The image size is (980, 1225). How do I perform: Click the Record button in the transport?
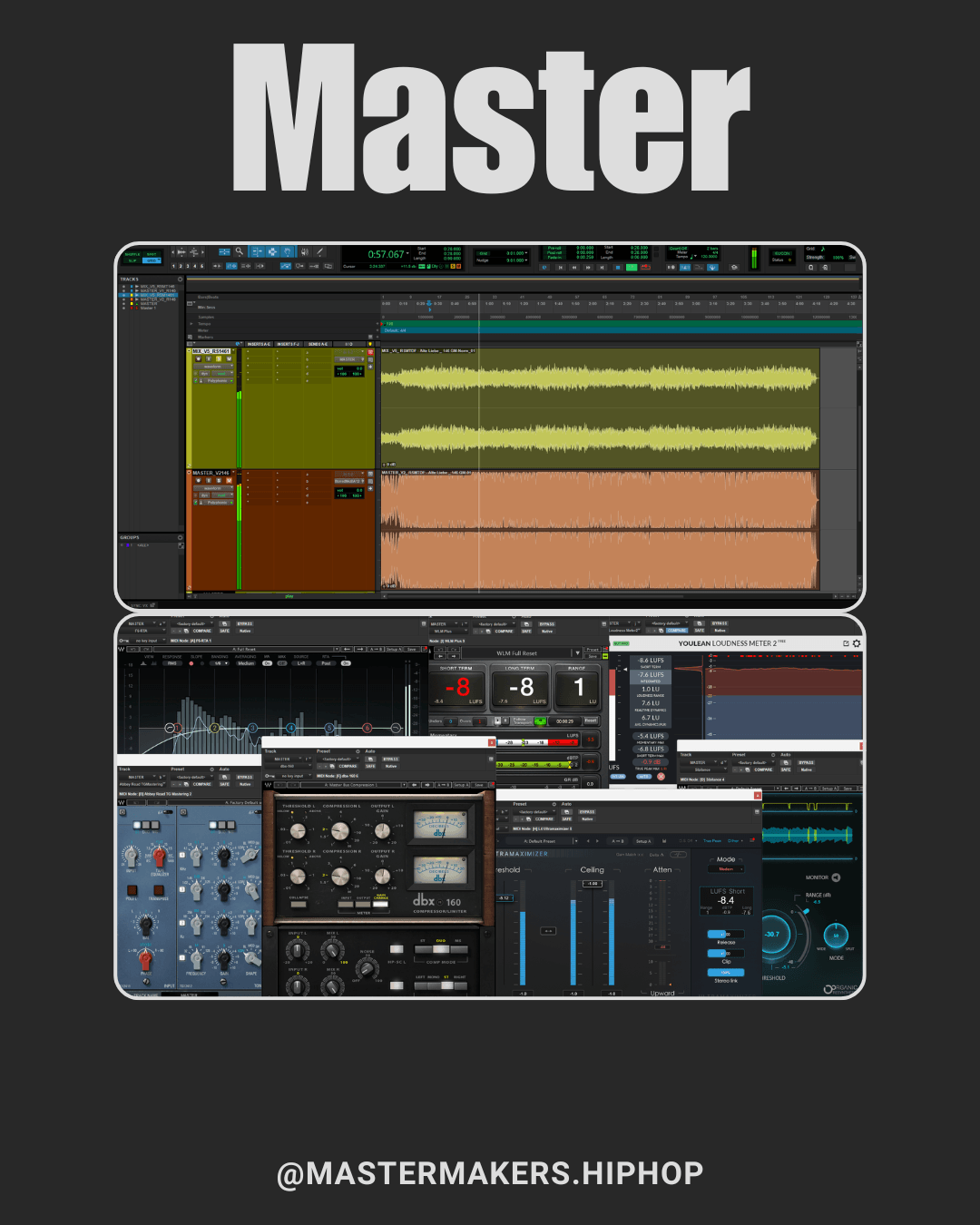(646, 267)
